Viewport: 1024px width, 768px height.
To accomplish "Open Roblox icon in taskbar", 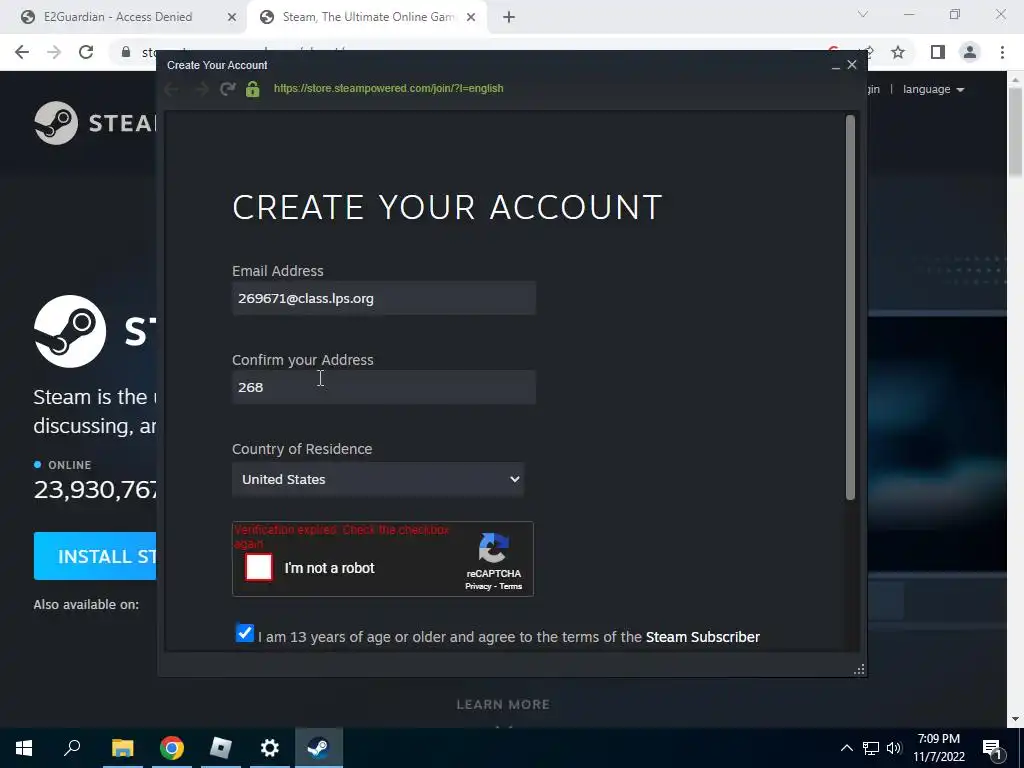I will tap(221, 748).
